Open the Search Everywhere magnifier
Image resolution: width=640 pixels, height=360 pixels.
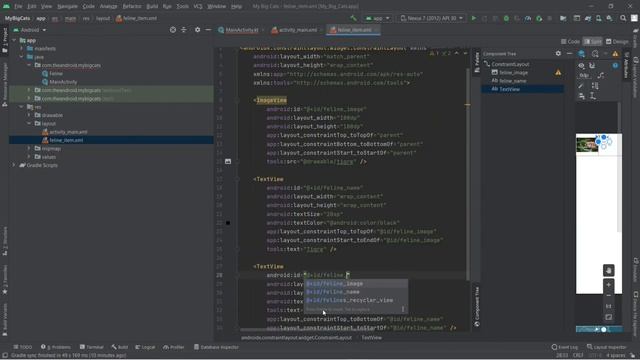click(x=623, y=18)
